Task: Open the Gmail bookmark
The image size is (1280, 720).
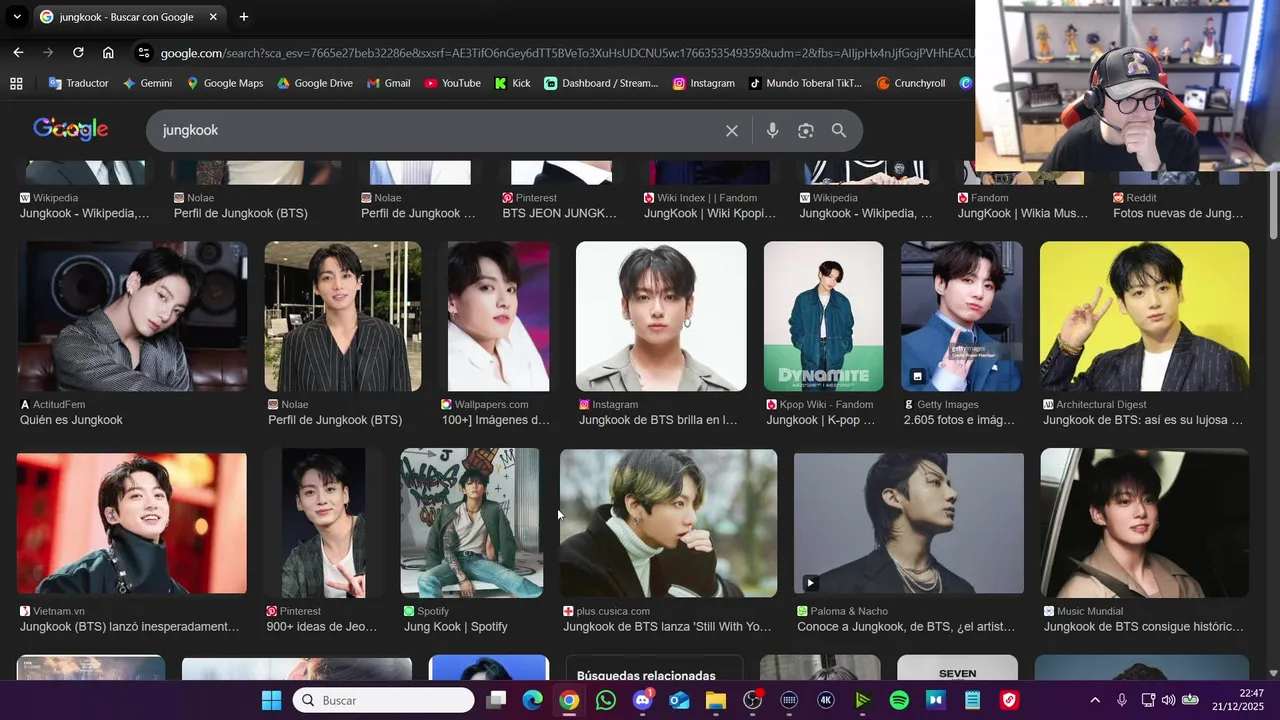Action: (389, 83)
